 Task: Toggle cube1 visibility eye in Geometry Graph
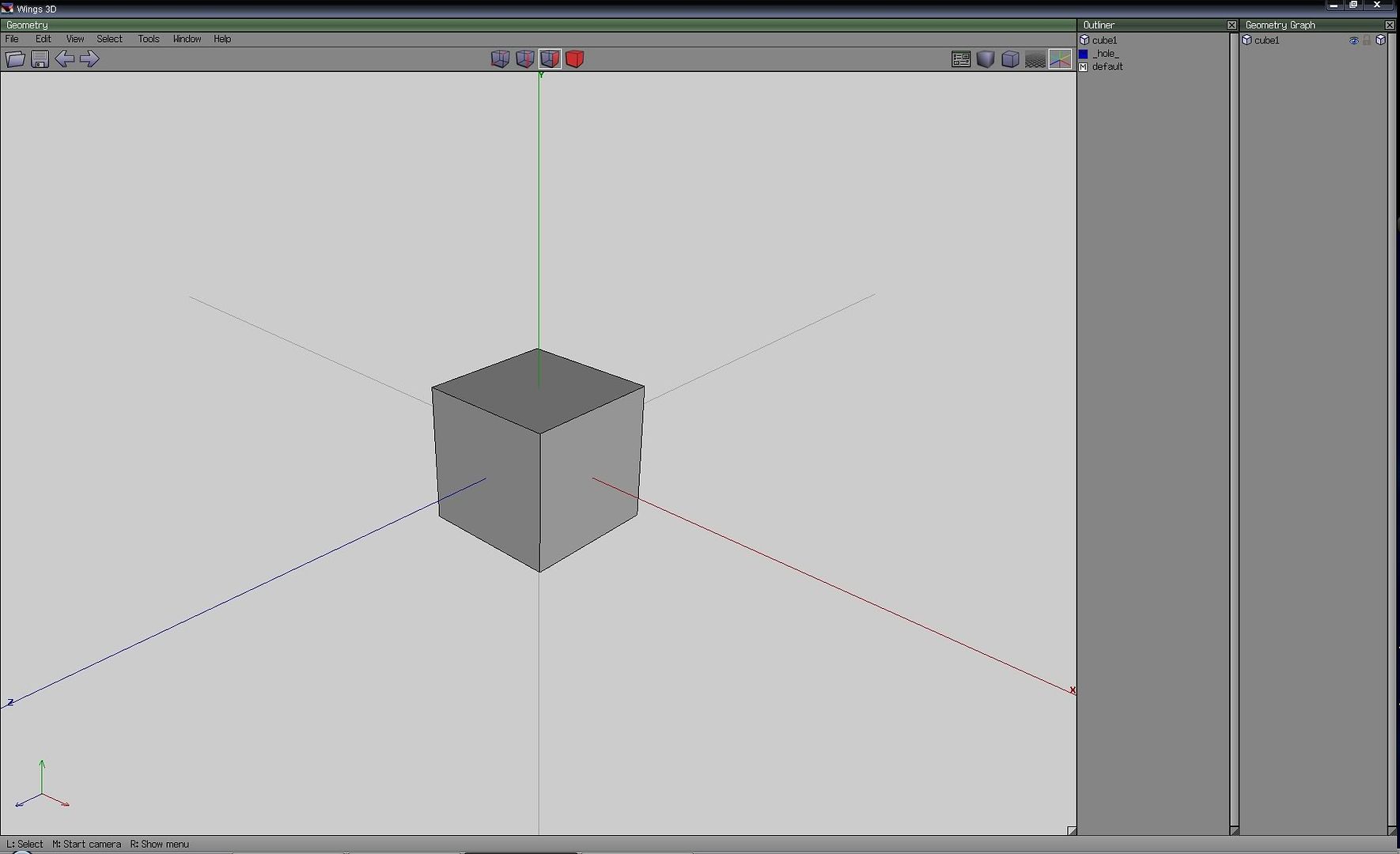pyautogui.click(x=1353, y=40)
